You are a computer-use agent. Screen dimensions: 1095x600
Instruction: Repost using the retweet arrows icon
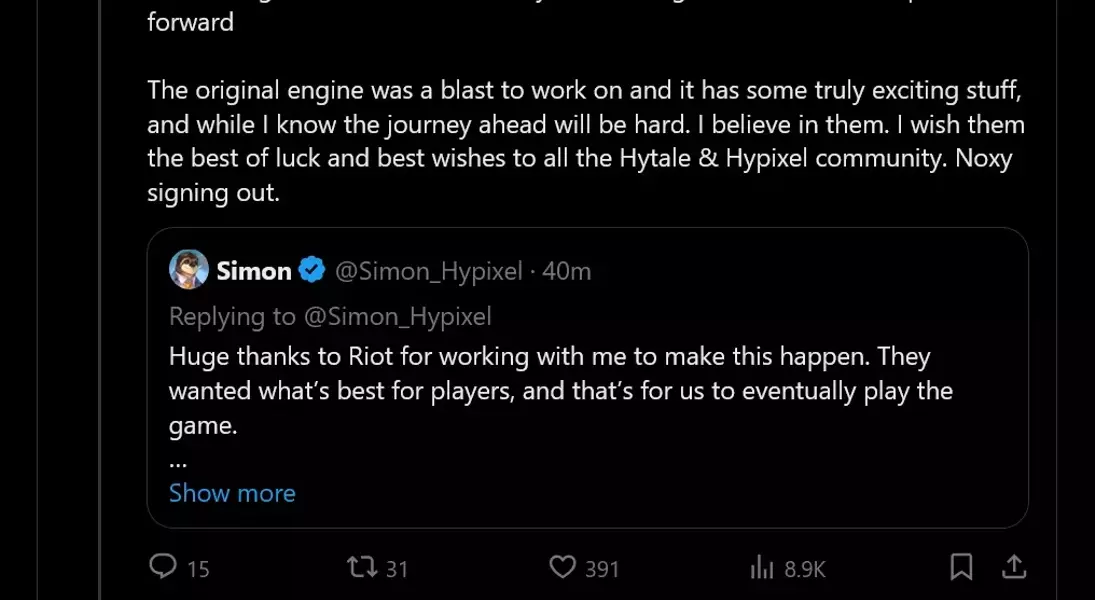(x=361, y=567)
